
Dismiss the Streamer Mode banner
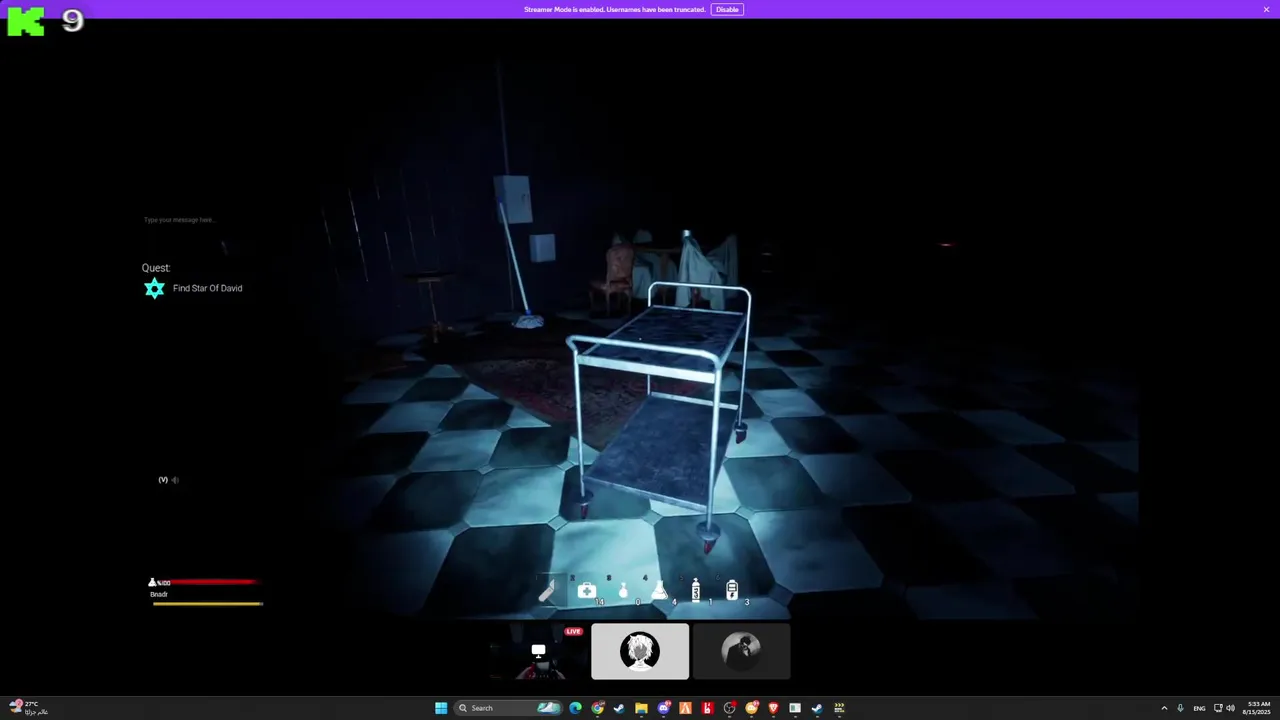[x=1266, y=9]
